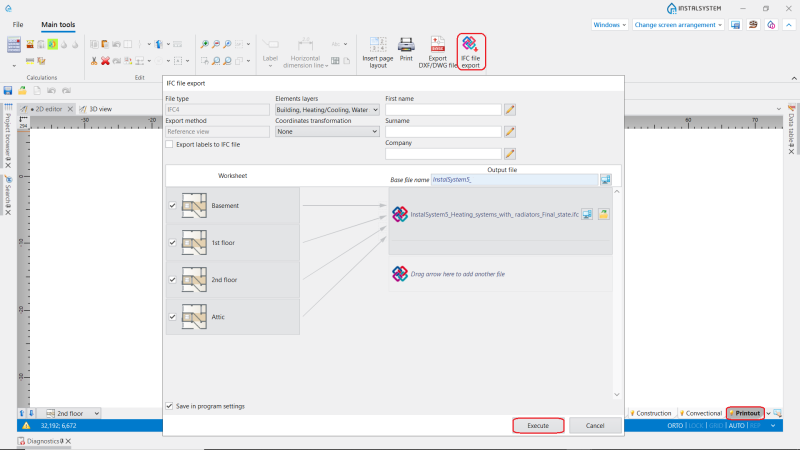
Task: Click the Cancel button
Action: tap(595, 426)
